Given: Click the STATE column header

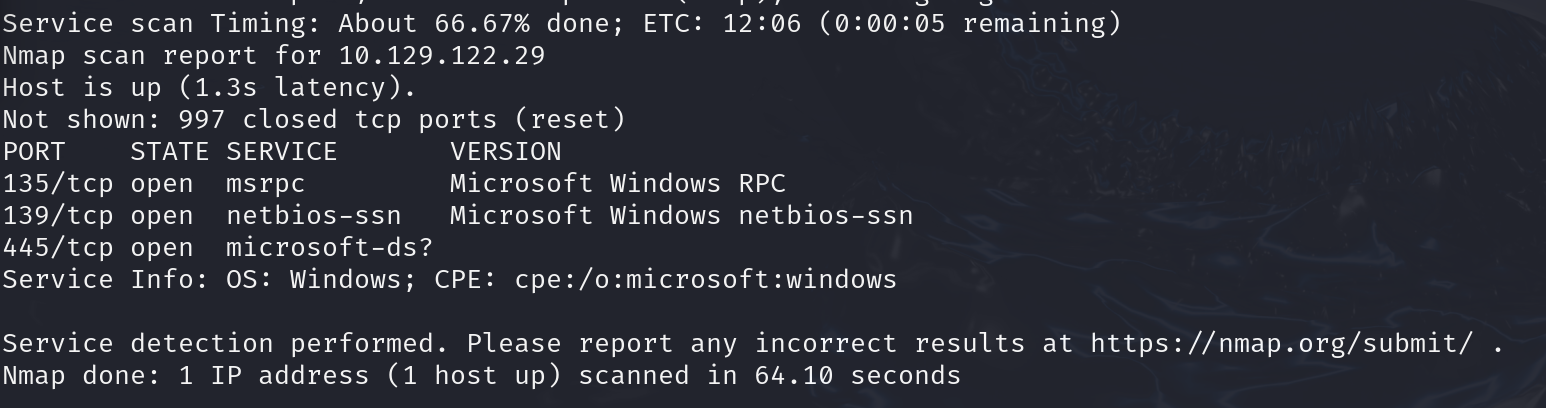Looking at the screenshot, I should point(169,152).
